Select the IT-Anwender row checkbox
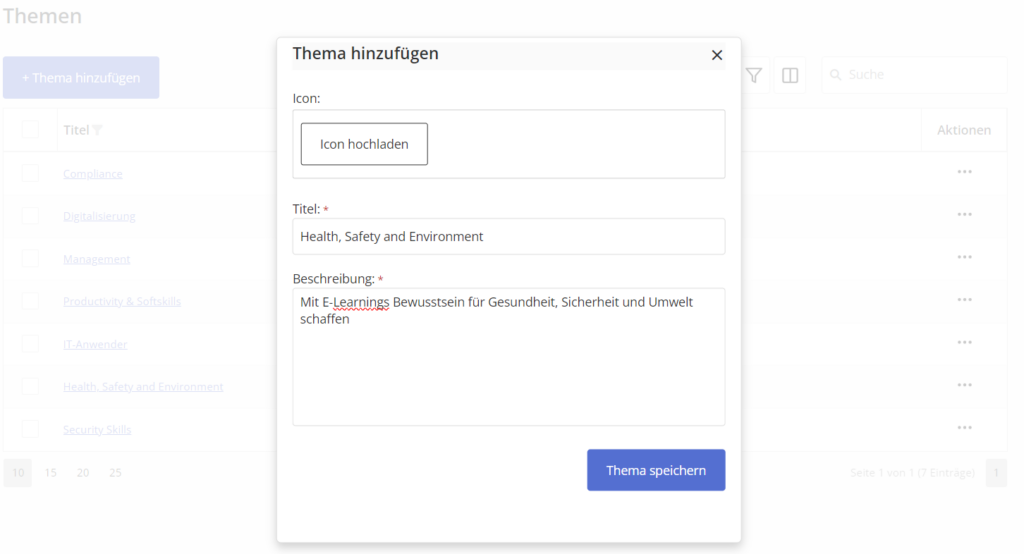The width and height of the screenshot is (1024, 554). pyautogui.click(x=30, y=344)
